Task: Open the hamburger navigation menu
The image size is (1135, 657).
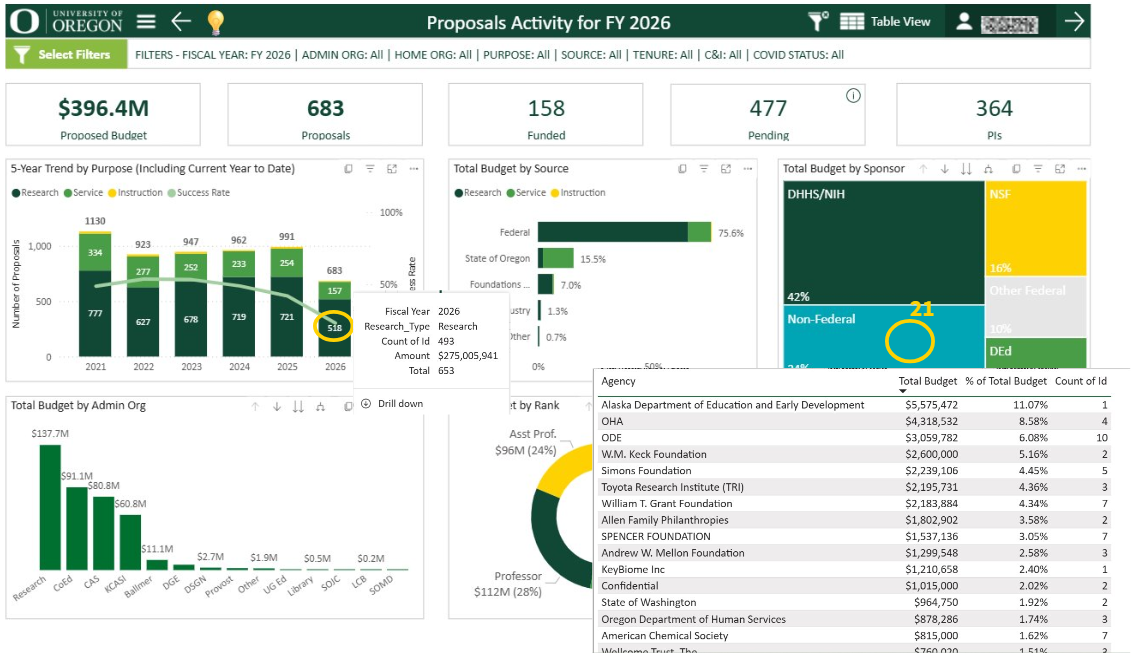Action: 146,22
